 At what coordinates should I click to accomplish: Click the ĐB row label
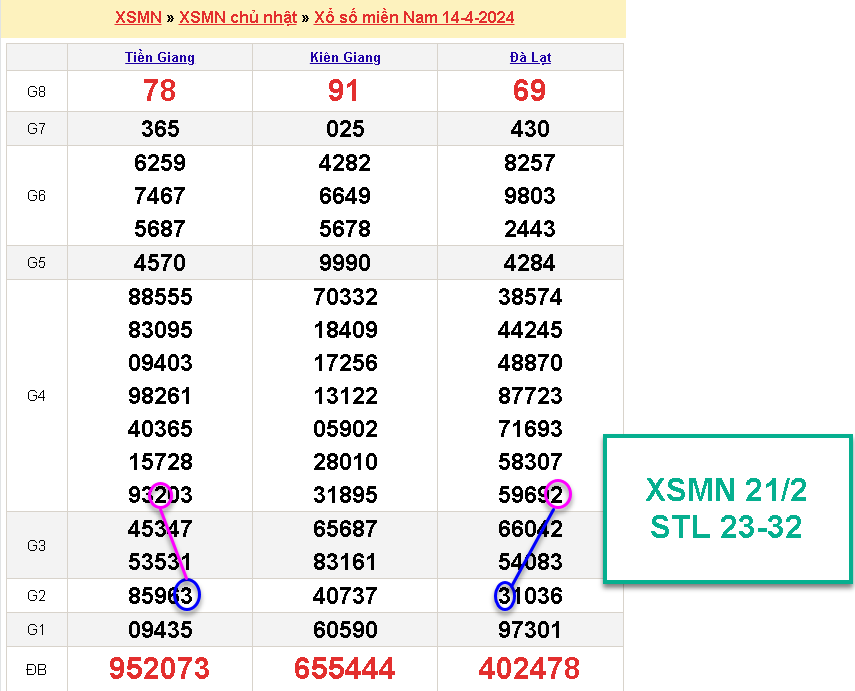(36, 668)
